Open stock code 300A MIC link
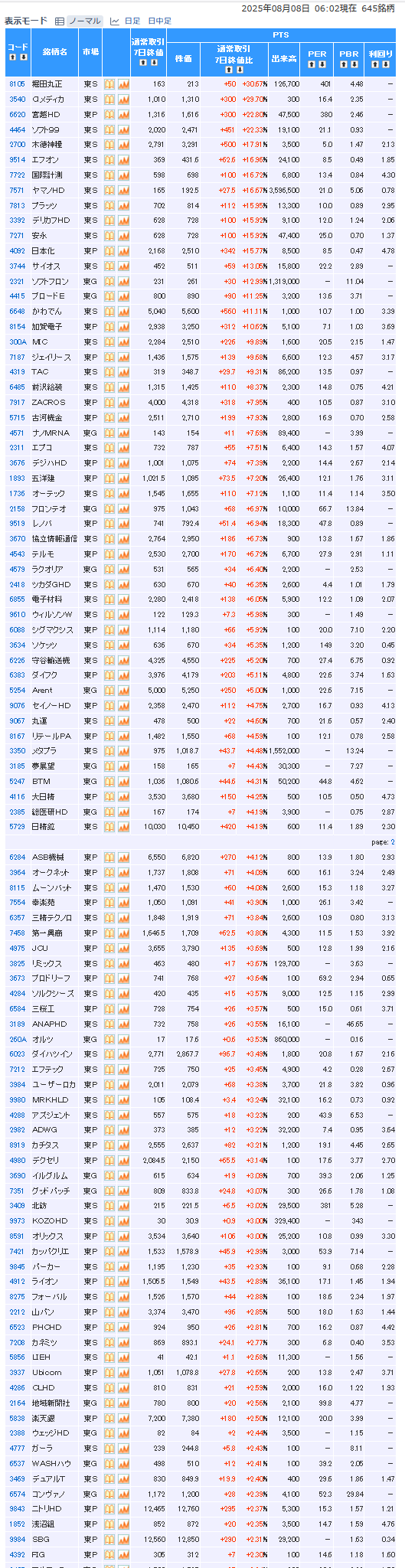405x1568 pixels. point(17,341)
